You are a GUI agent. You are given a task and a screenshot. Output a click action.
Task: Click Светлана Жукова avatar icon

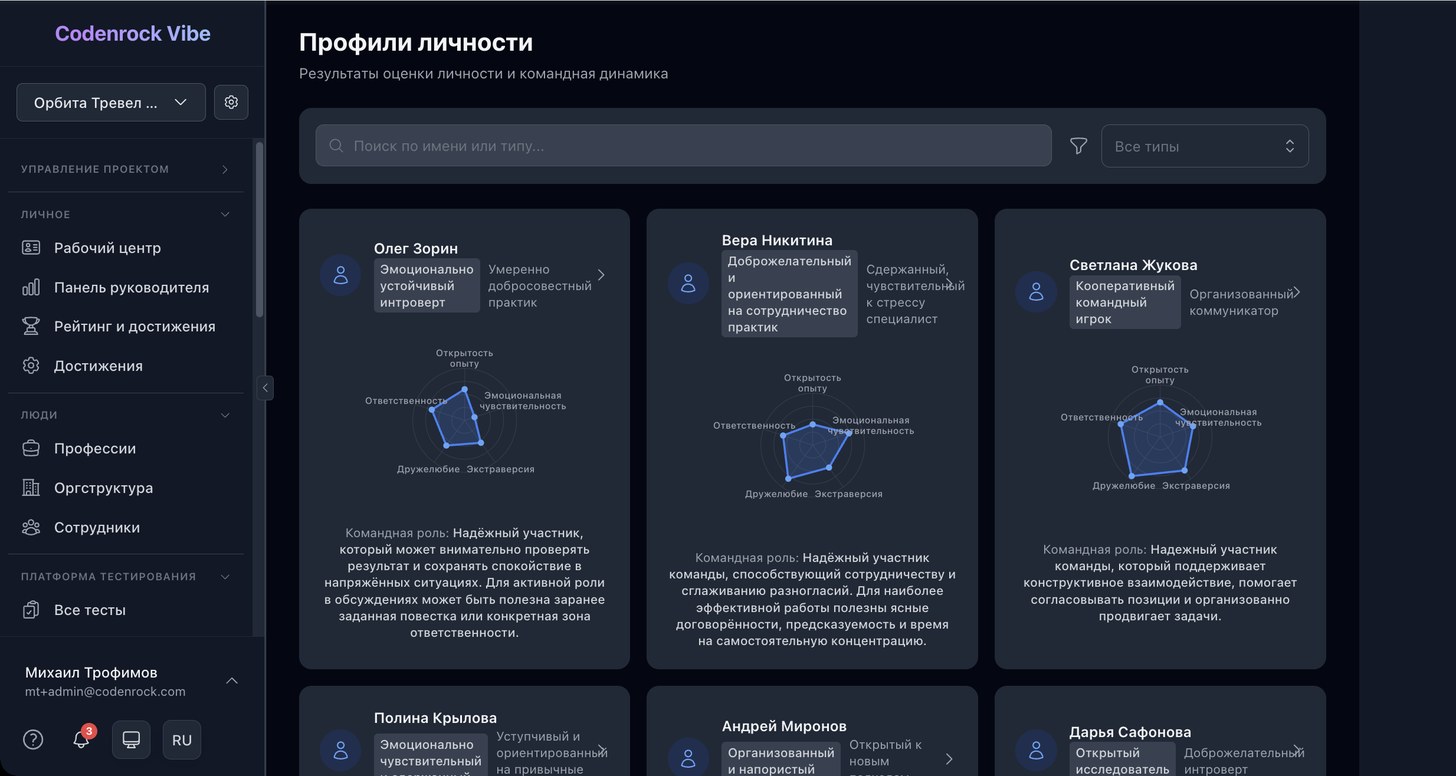pyautogui.click(x=1036, y=292)
